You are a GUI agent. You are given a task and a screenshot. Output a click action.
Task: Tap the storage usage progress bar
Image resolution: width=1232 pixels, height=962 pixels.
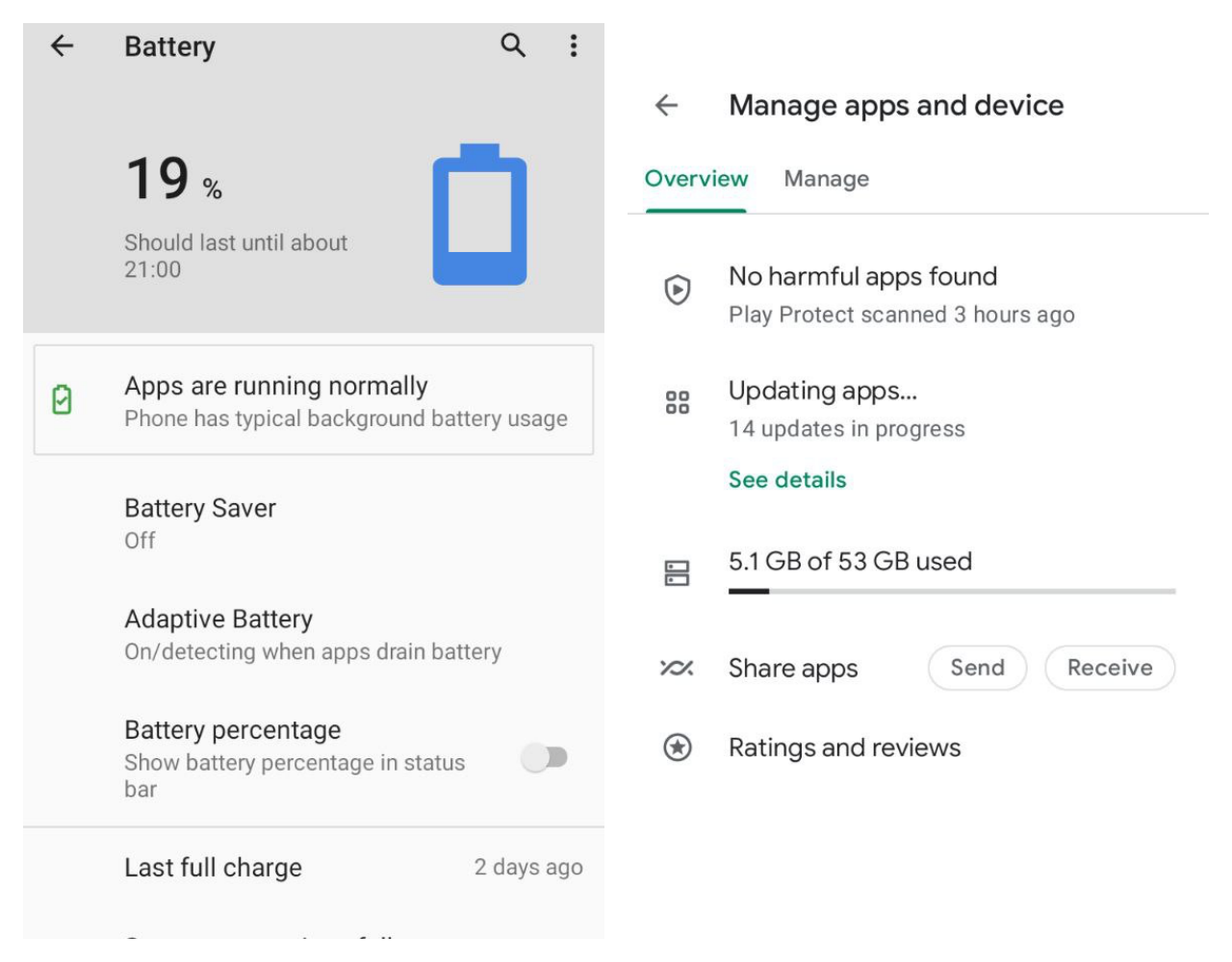951,591
